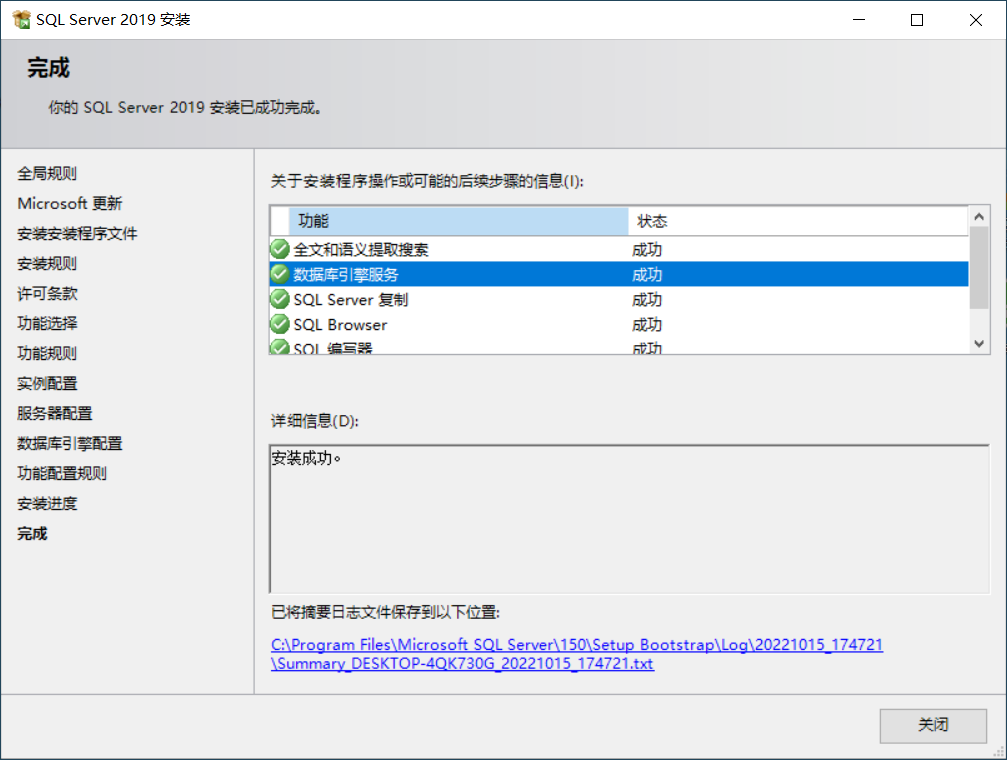Select the SQL 编写器 row
The image size is (1007, 760).
pos(619,346)
